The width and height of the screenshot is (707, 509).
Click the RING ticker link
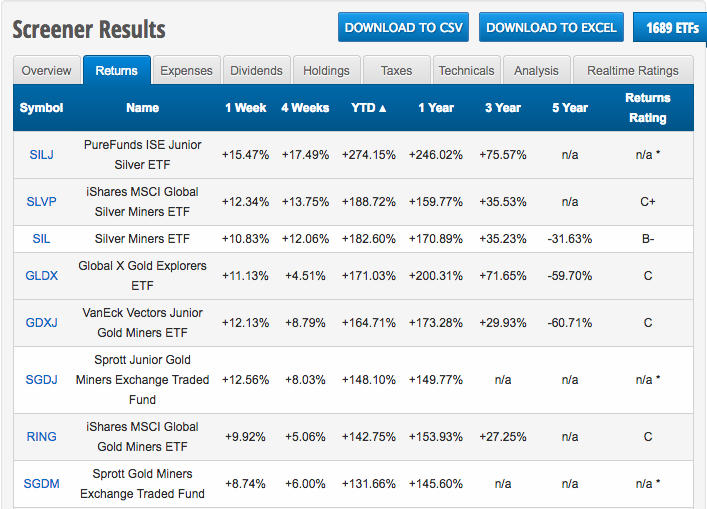coord(41,437)
